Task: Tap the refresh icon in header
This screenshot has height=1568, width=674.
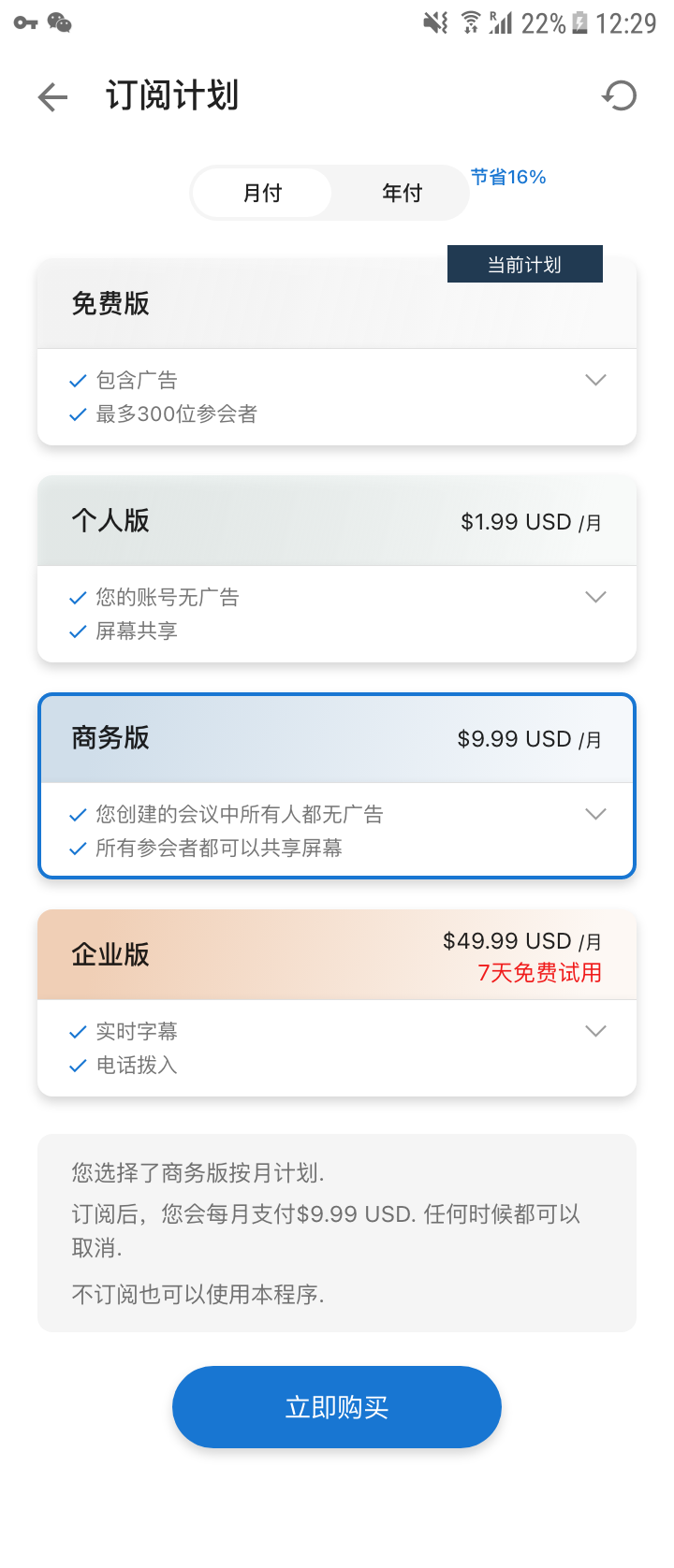Action: [619, 95]
